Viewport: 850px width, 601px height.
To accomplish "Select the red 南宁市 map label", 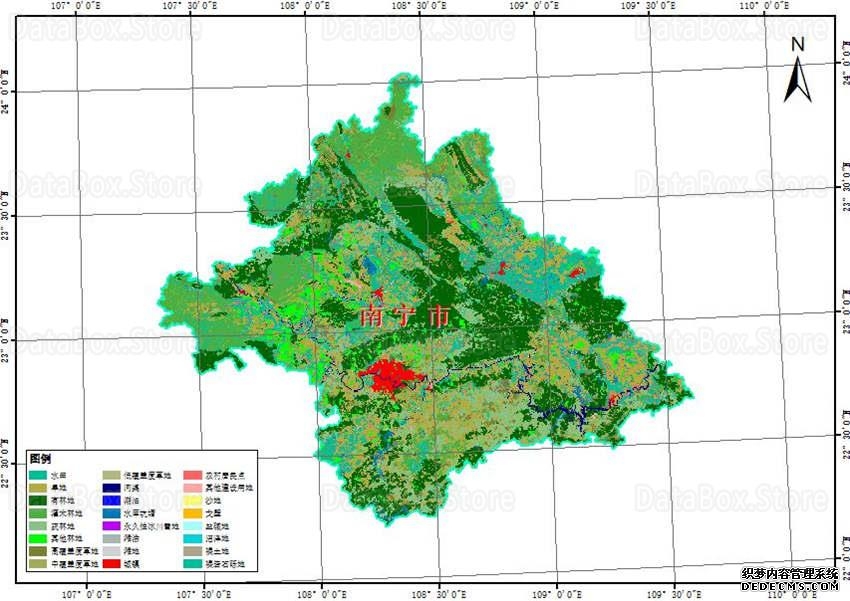I will (x=405, y=316).
